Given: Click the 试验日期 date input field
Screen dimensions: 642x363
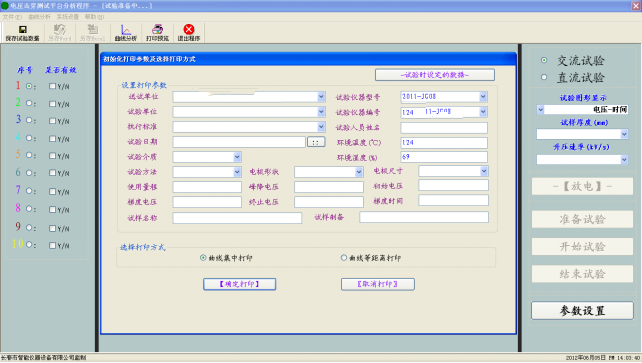Looking at the screenshot, I should 239,142.
